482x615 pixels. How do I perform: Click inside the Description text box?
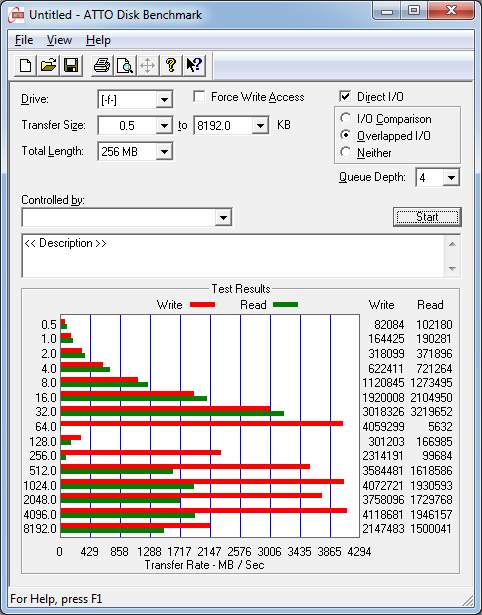tap(233, 256)
